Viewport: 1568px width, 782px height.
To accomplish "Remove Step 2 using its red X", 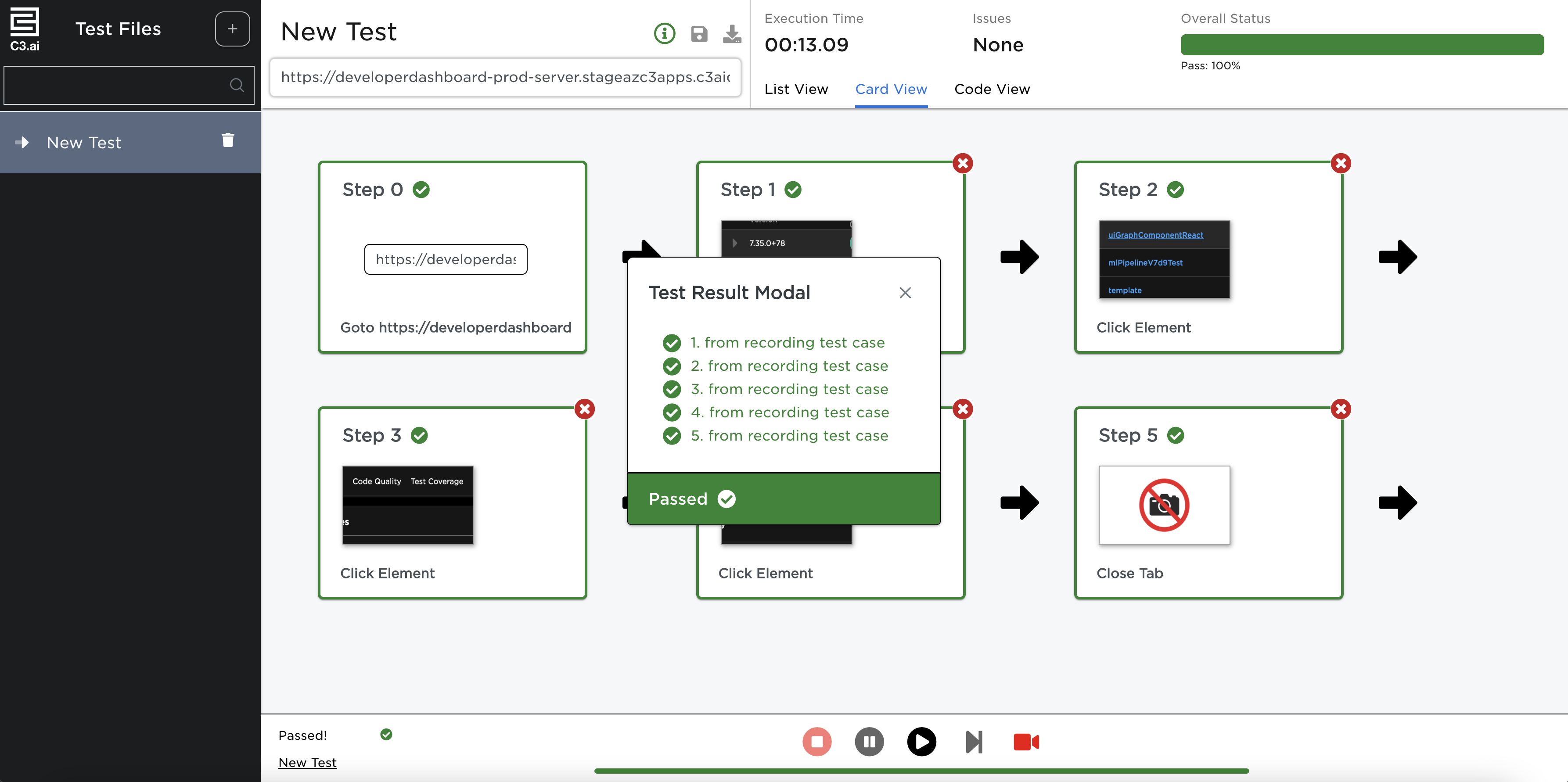I will pos(1340,163).
